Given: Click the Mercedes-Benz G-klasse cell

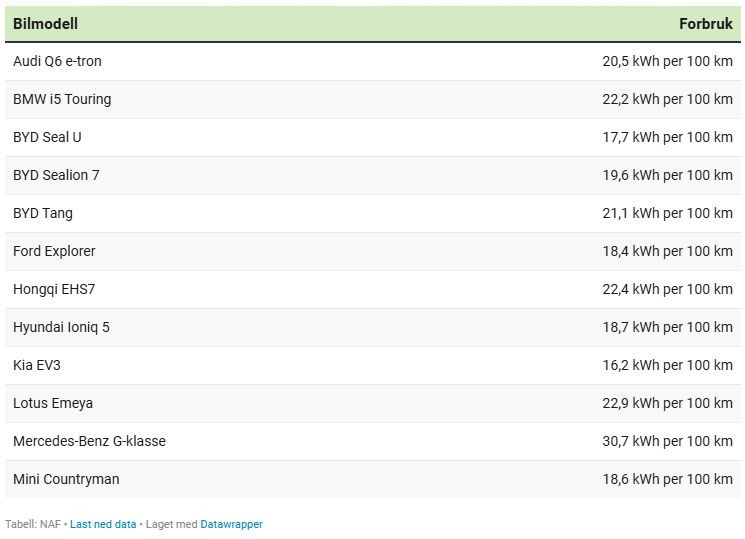Looking at the screenshot, I should [x=89, y=441].
